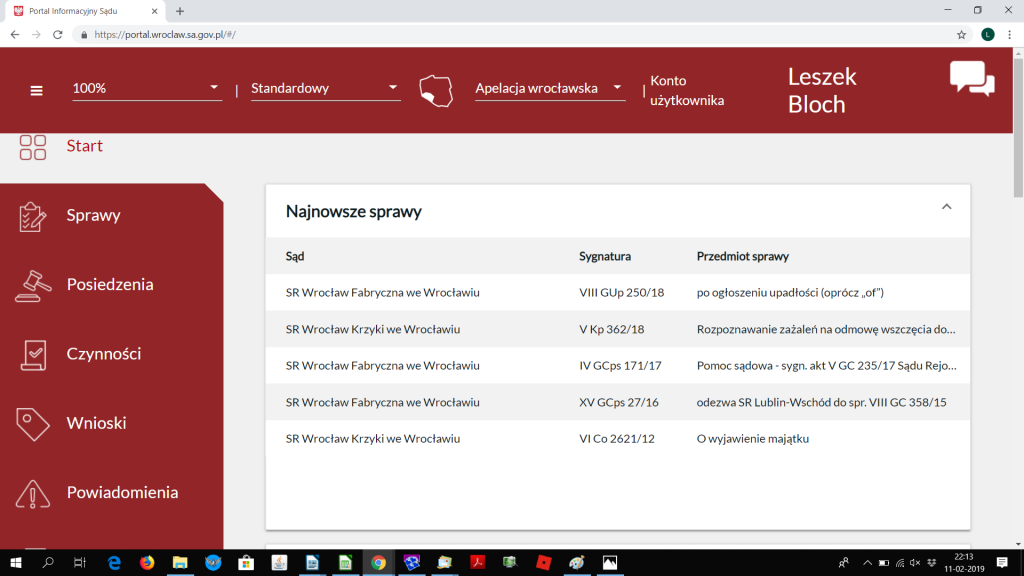Launch Firefox from the taskbar
The height and width of the screenshot is (576, 1024).
[x=147, y=562]
